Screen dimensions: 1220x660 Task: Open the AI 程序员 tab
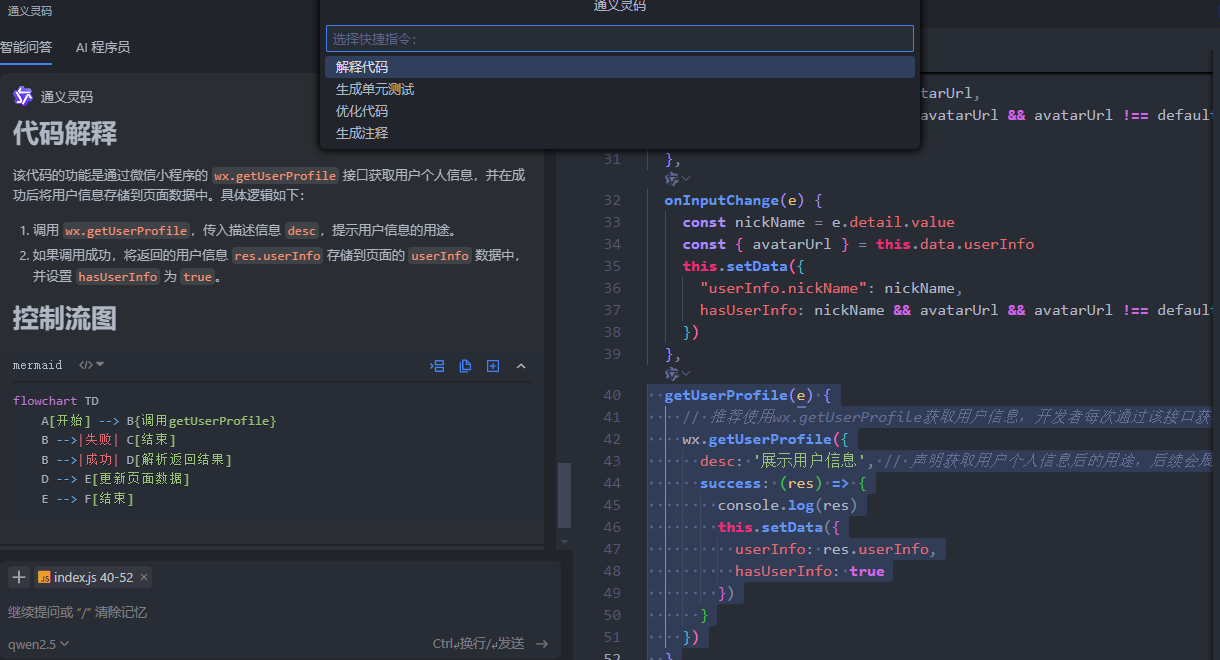103,47
